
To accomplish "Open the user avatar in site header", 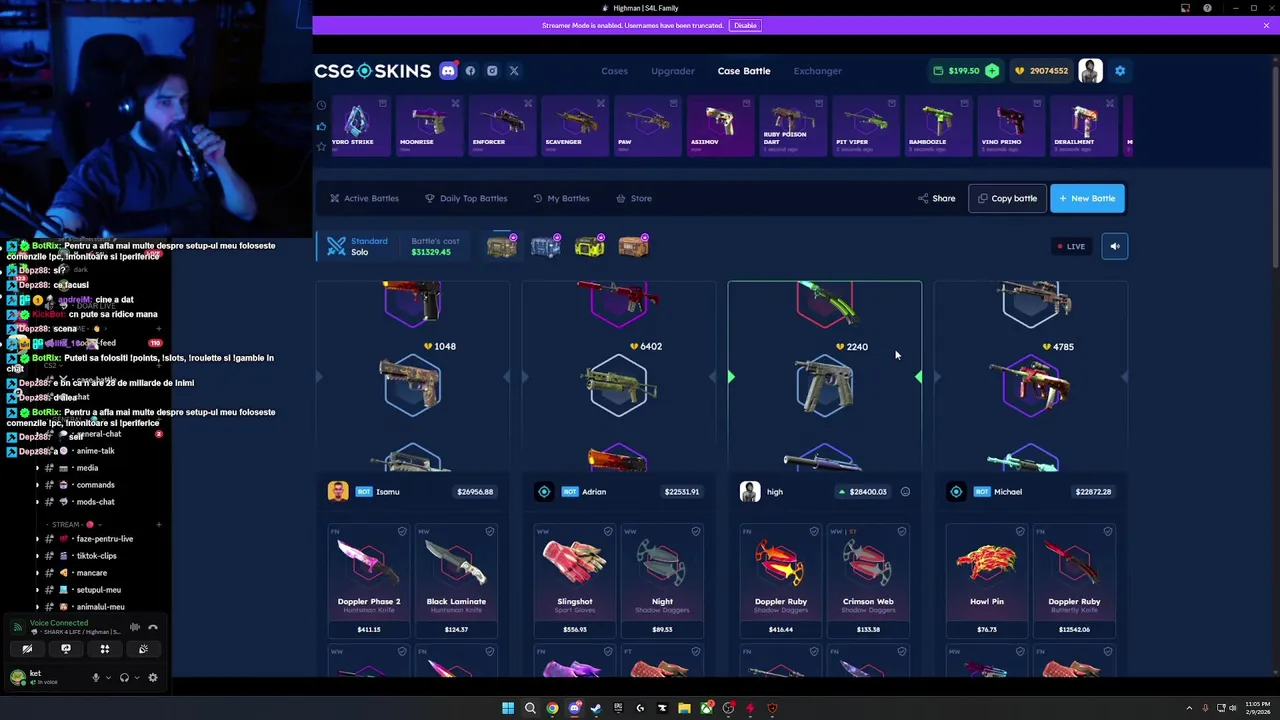I will click(1090, 71).
